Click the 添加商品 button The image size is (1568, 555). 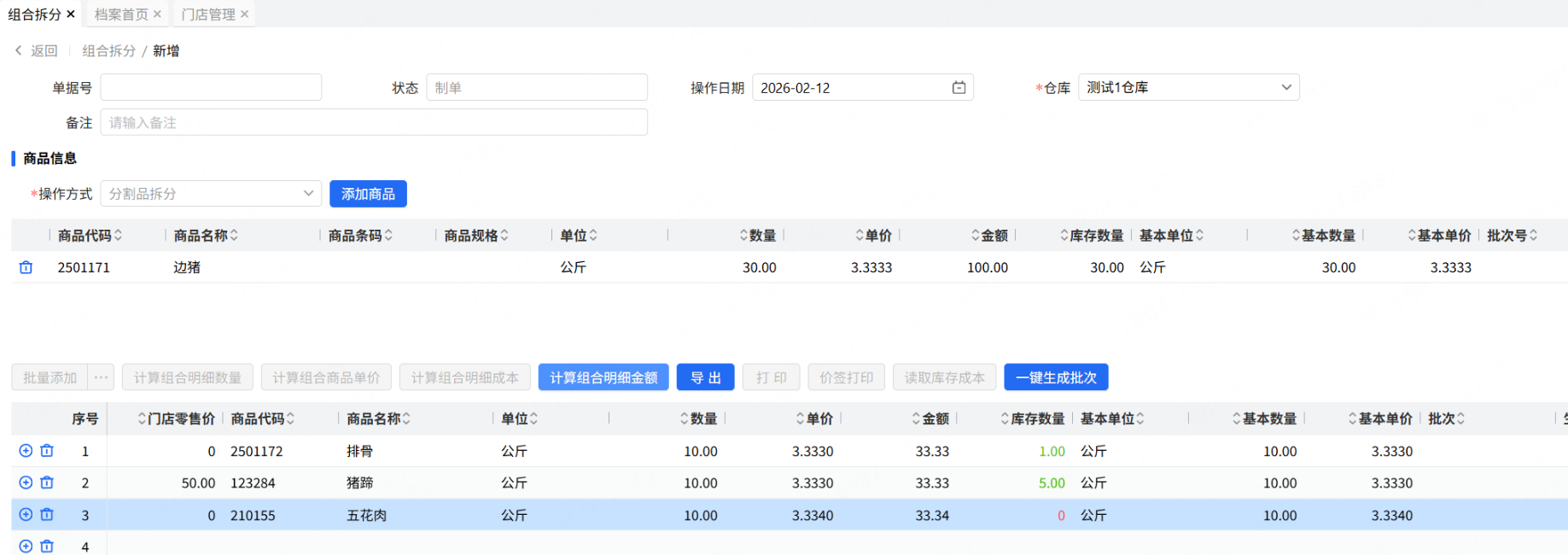(368, 194)
